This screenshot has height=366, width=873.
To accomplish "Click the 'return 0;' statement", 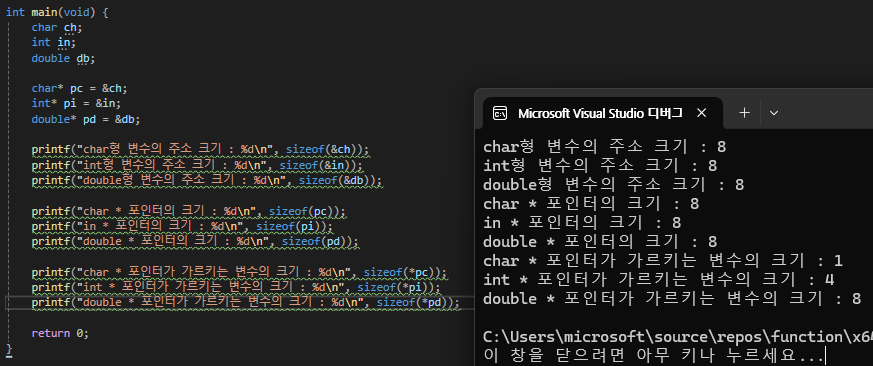I will [x=60, y=333].
